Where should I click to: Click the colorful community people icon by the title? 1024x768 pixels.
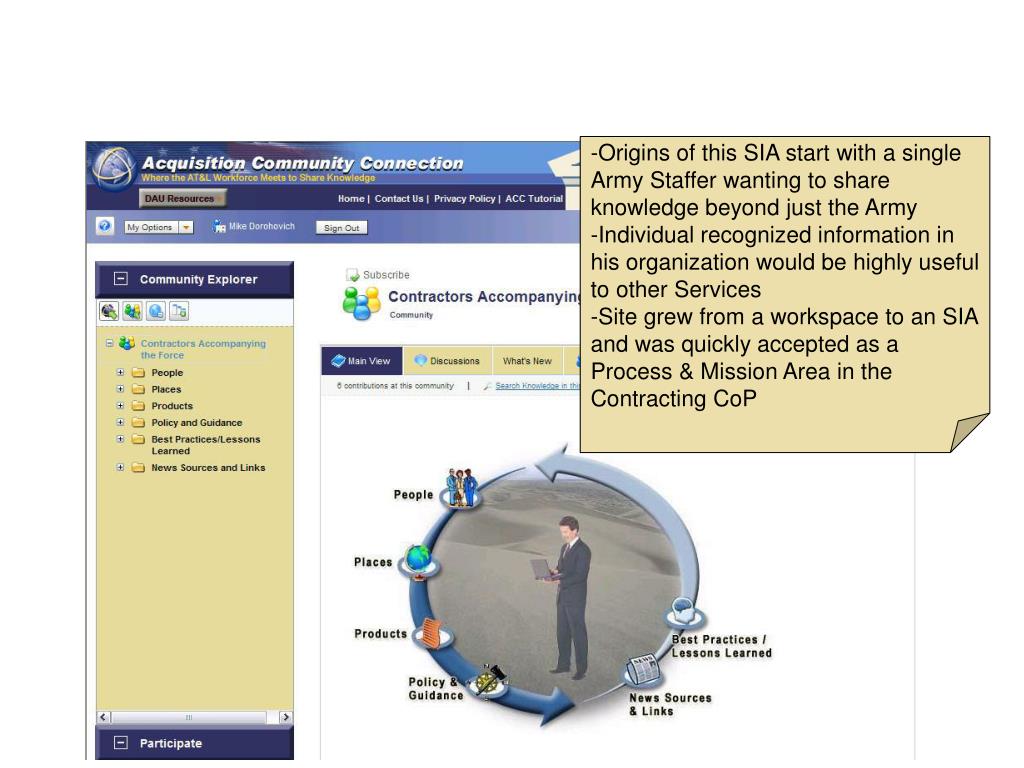[x=361, y=304]
